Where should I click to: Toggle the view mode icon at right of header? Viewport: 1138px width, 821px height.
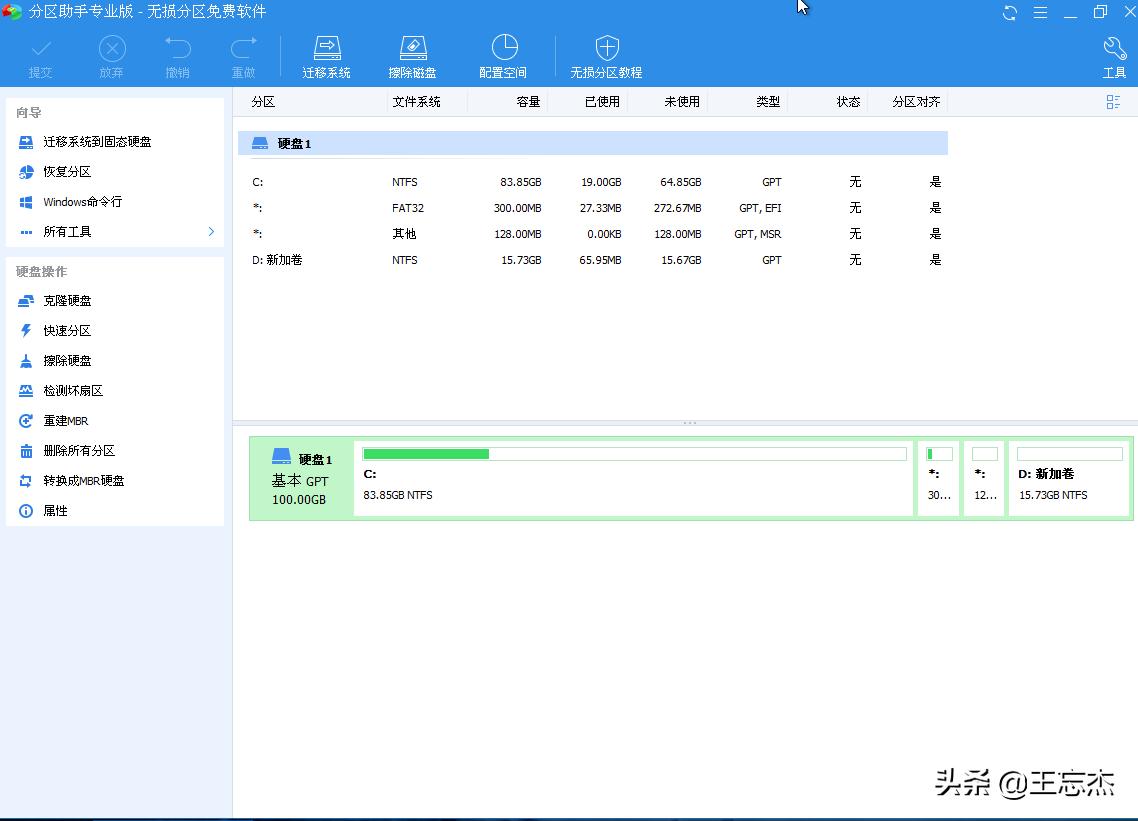coord(1113,102)
